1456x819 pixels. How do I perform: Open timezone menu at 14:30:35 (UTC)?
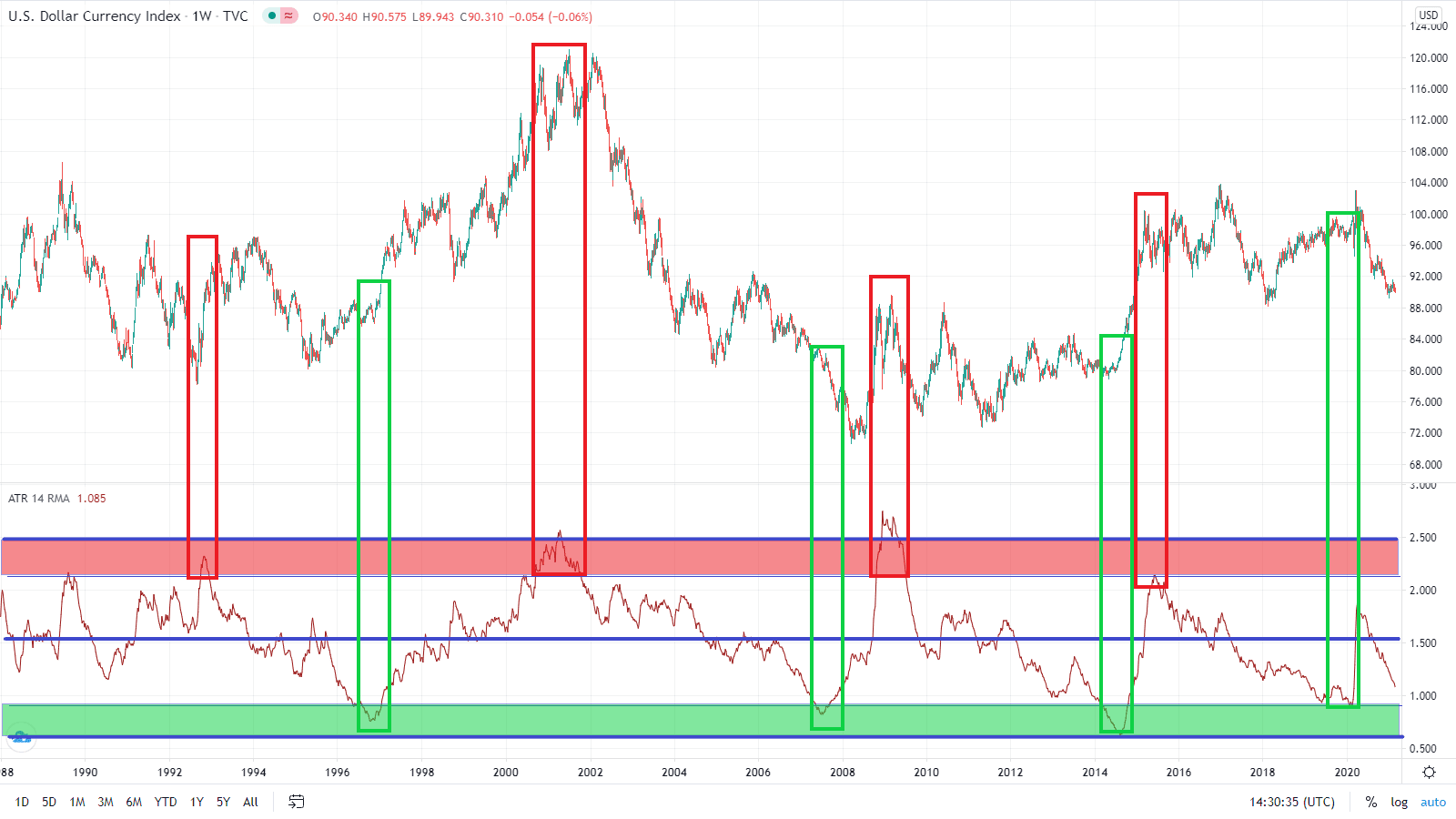pos(1292,802)
